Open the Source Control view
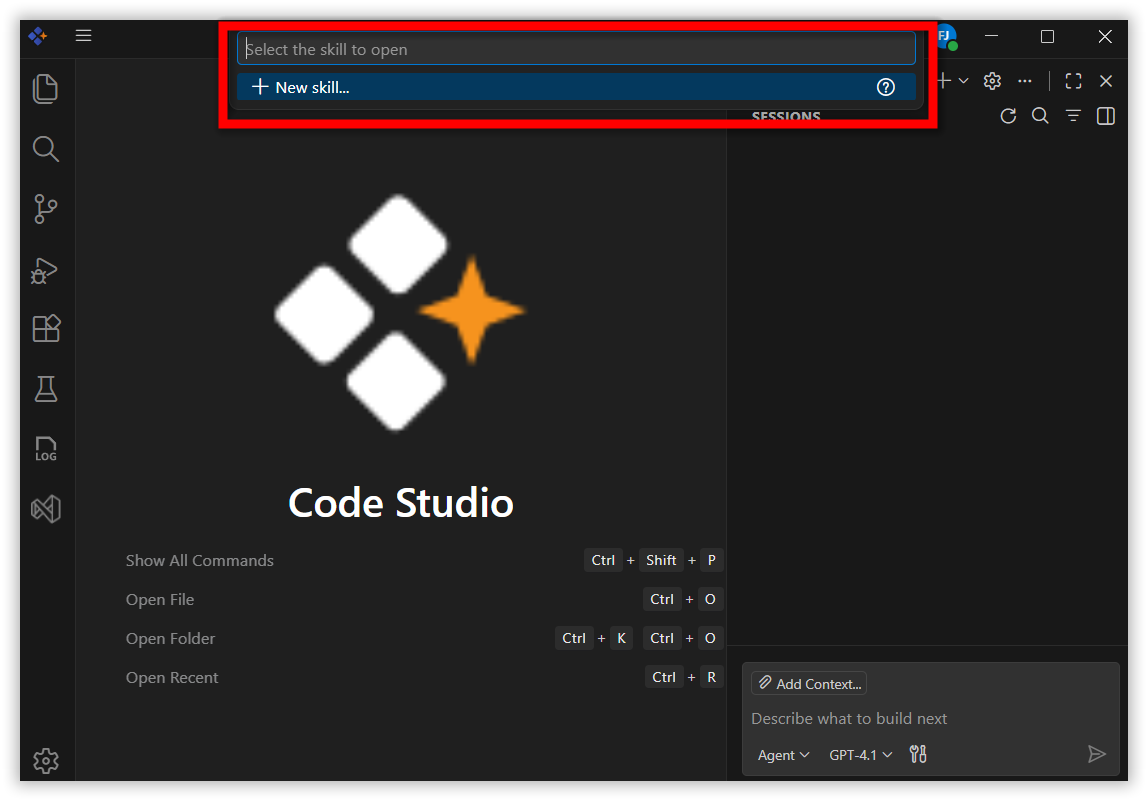Viewport: 1148px width, 801px height. [x=46, y=209]
